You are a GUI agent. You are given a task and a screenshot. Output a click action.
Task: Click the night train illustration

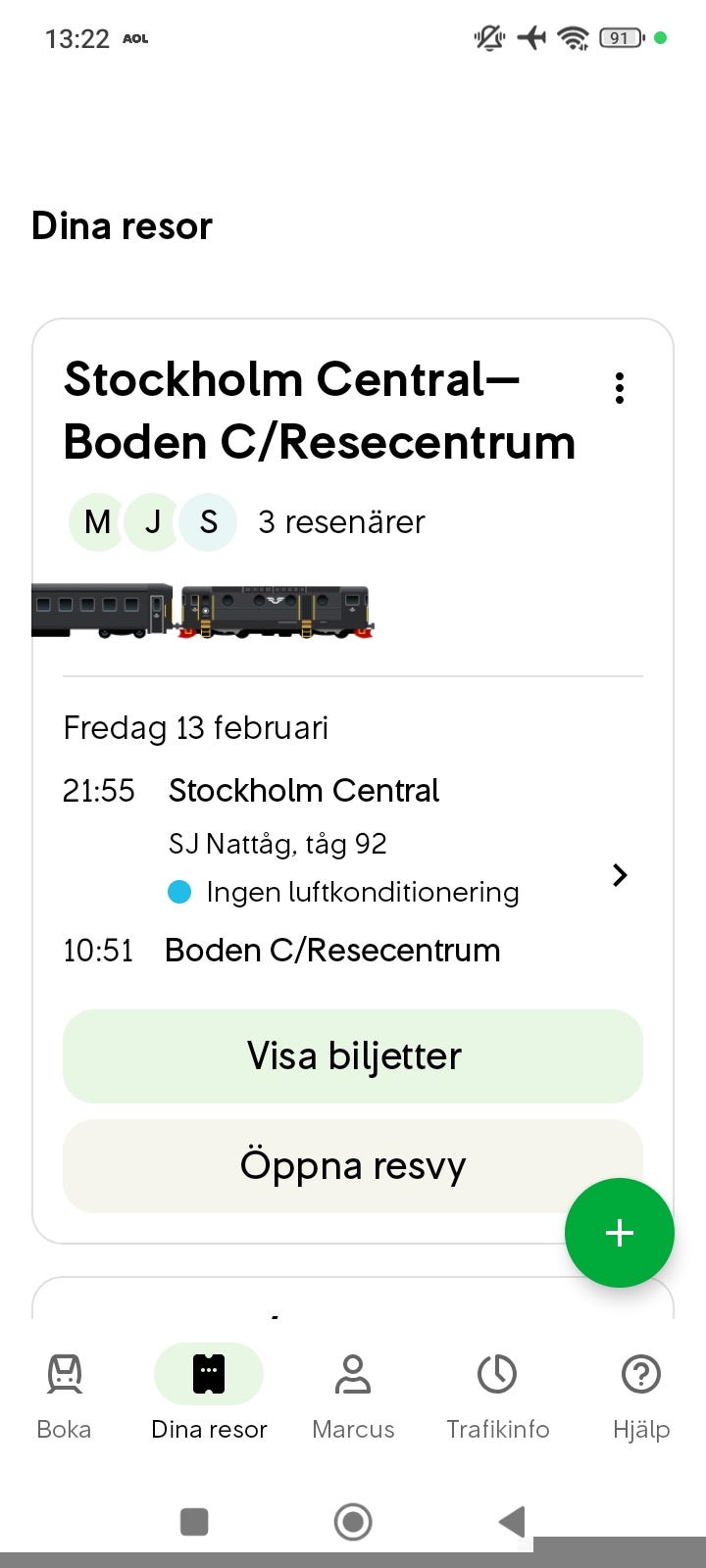(203, 612)
